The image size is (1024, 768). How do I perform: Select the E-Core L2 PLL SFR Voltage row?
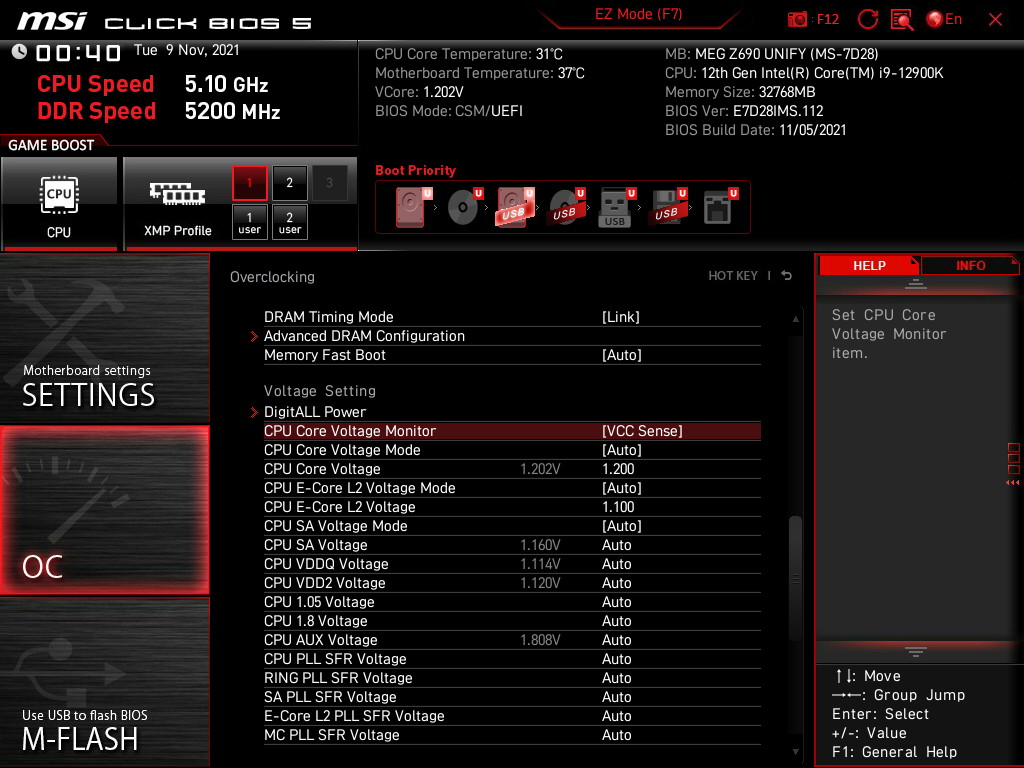(x=512, y=716)
